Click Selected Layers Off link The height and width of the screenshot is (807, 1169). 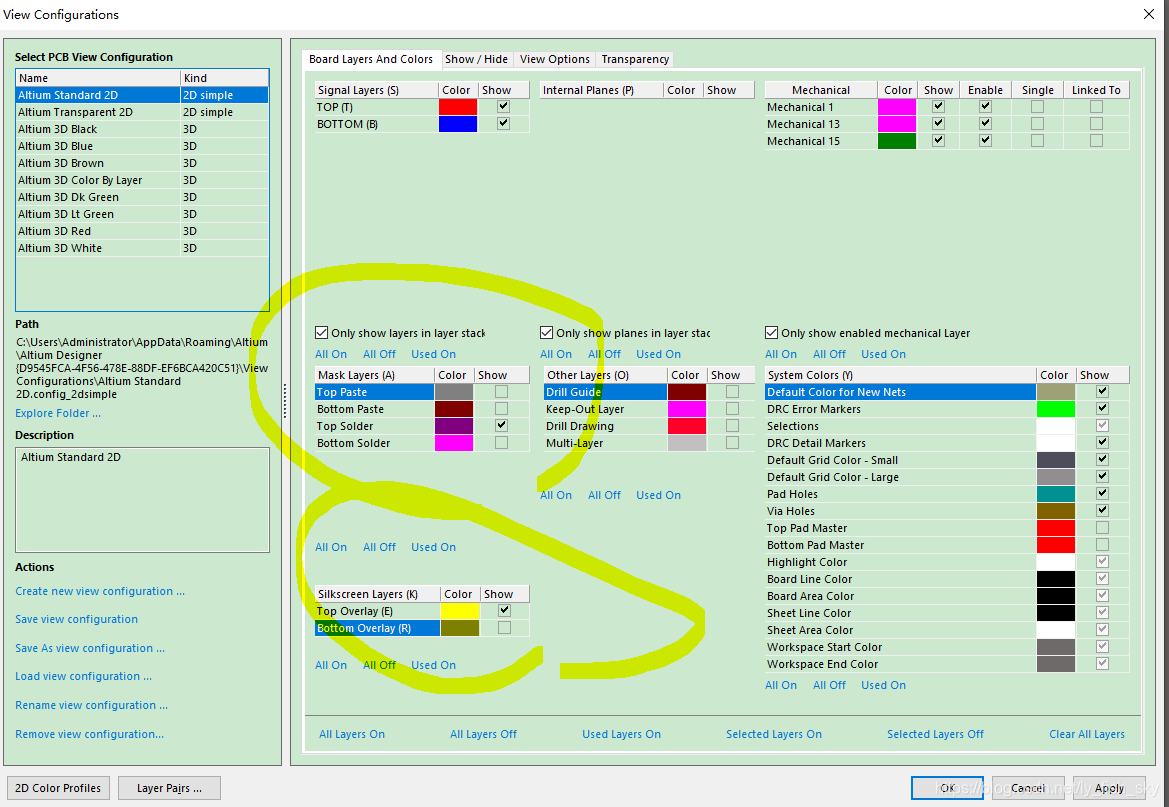point(935,734)
